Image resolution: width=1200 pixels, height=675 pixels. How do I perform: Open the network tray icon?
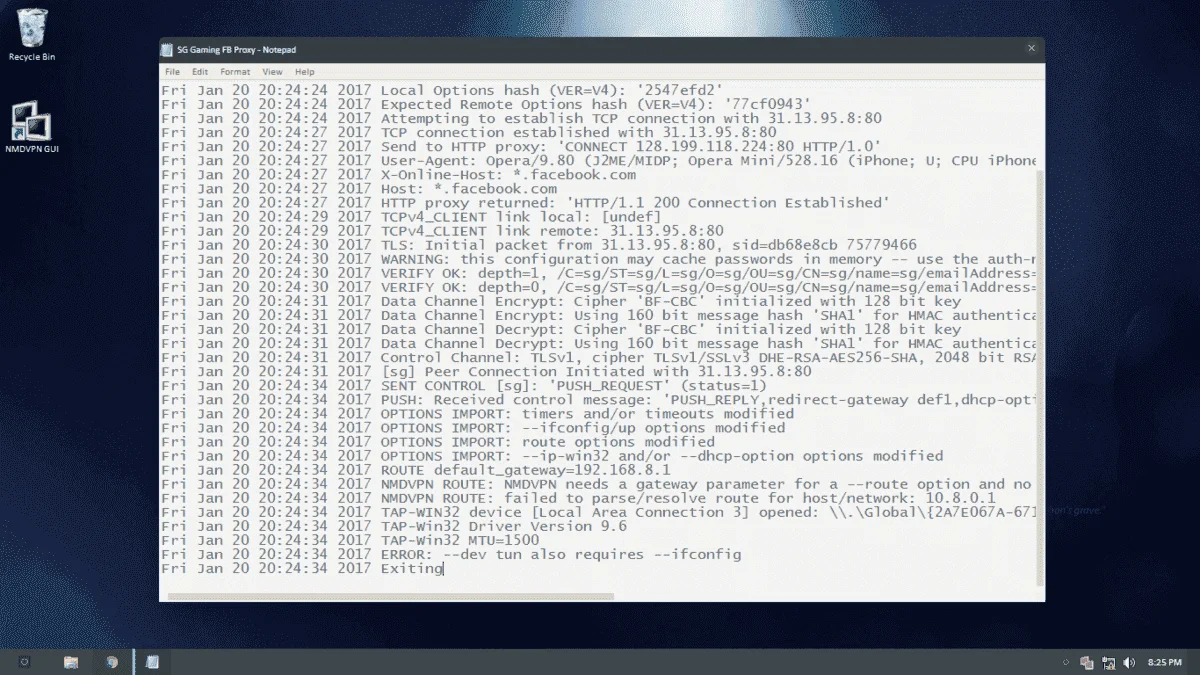coord(1108,662)
